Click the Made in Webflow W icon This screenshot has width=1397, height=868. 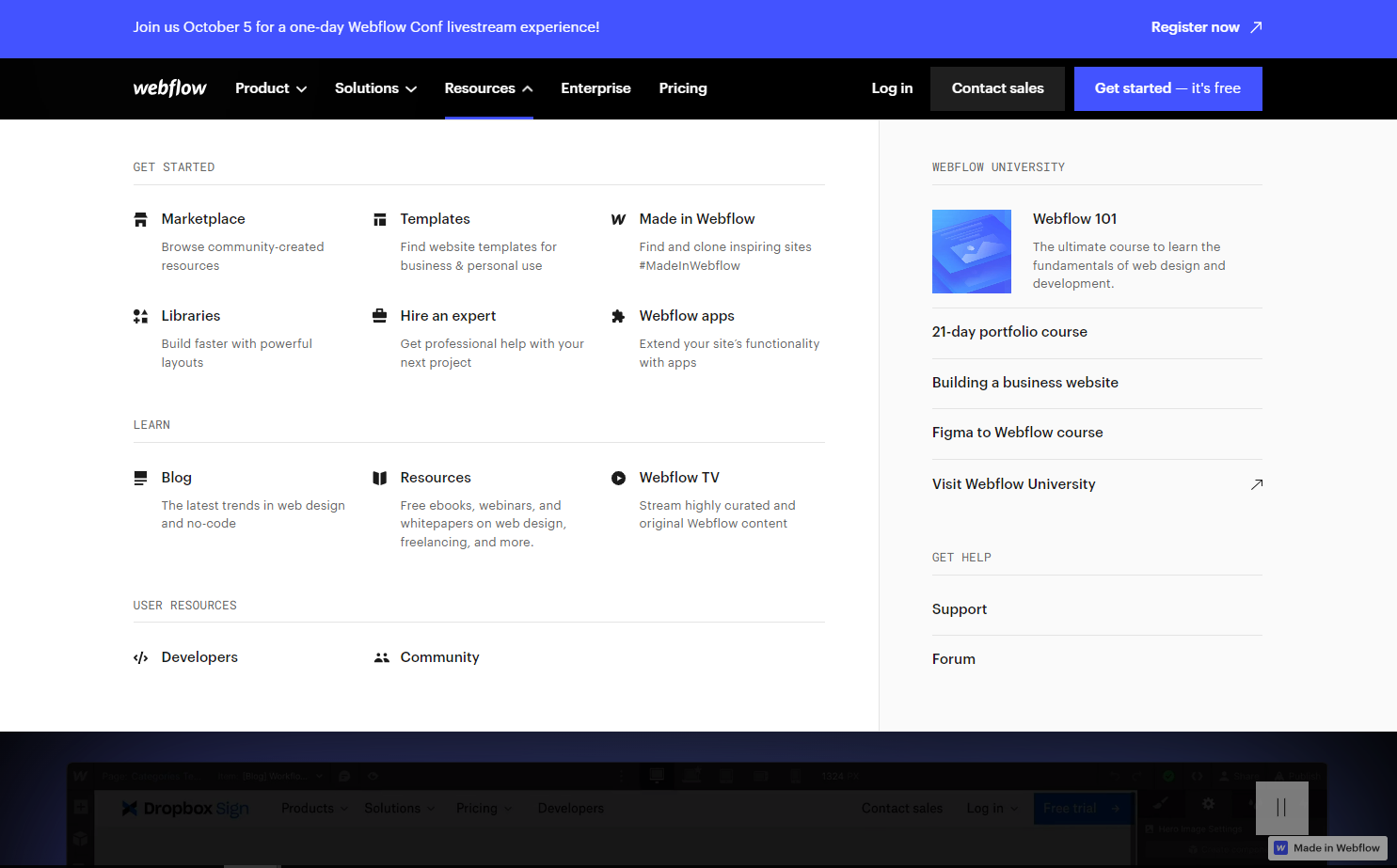(x=619, y=218)
